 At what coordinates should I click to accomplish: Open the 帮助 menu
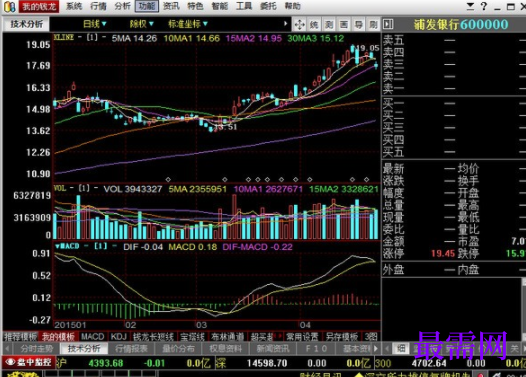[293, 6]
